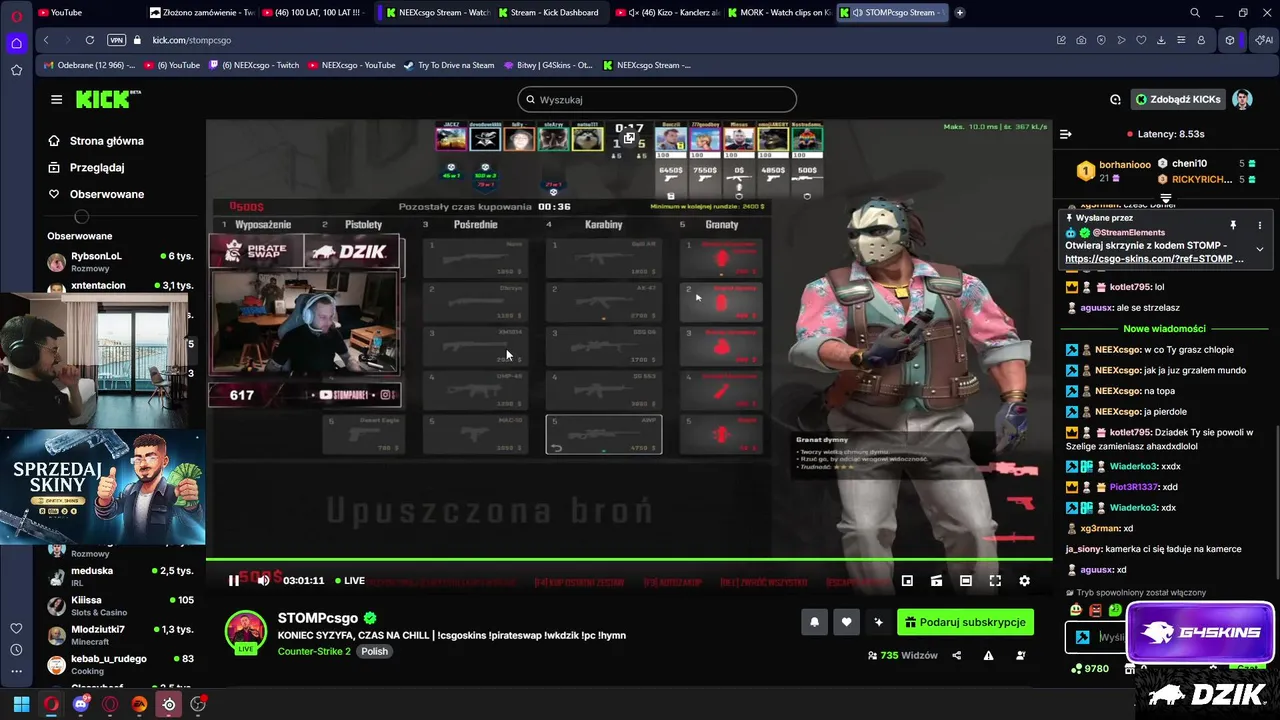Open Opera sidebar bookmarks star icon
1280x720 pixels.
pyautogui.click(x=16, y=70)
